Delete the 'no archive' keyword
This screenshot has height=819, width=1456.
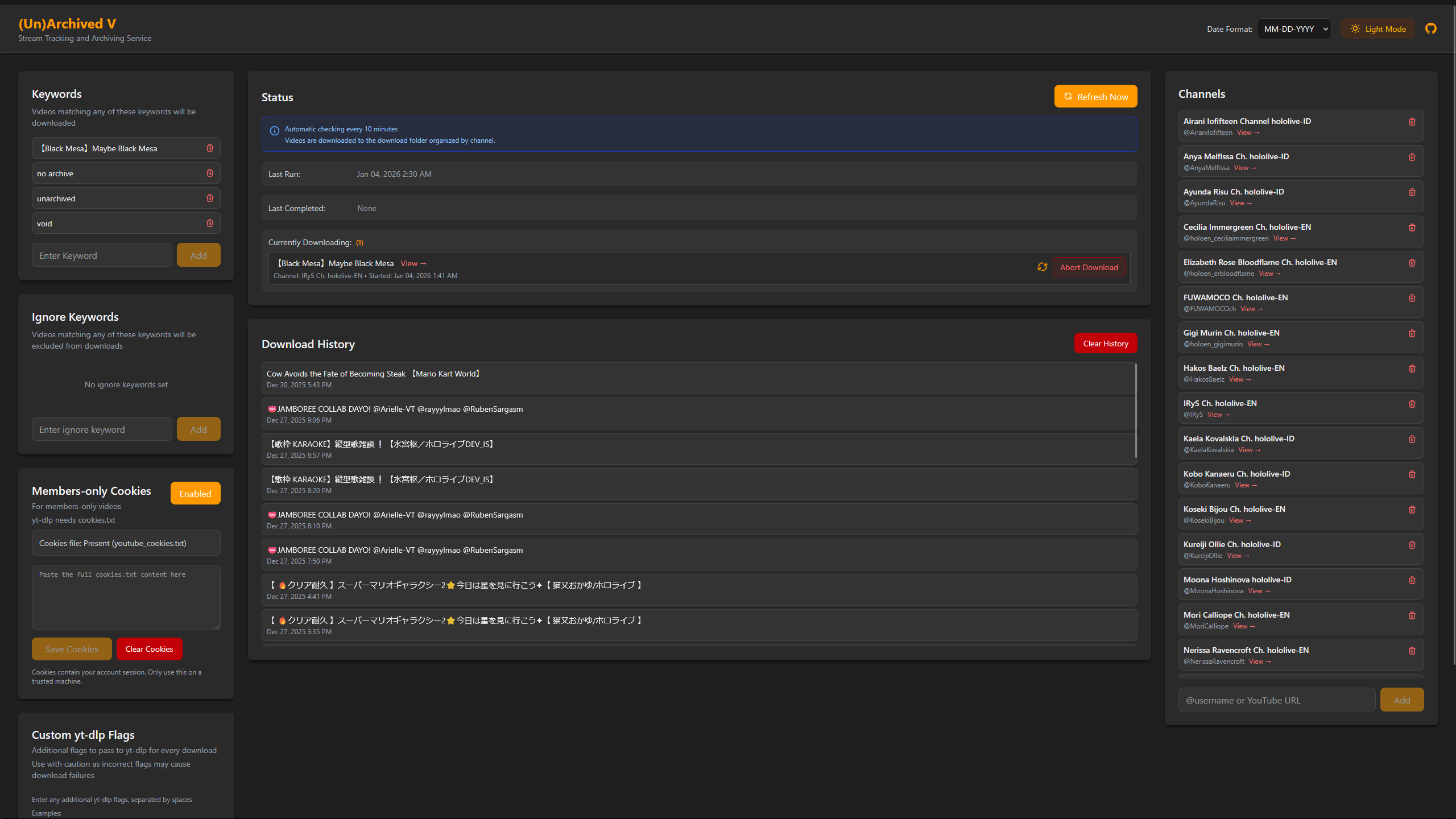coord(209,173)
